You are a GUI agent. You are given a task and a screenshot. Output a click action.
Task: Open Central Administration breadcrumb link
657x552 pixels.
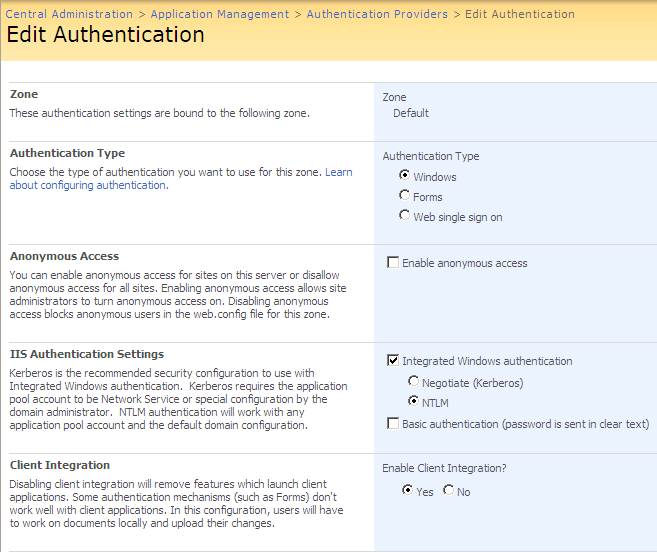coord(69,14)
